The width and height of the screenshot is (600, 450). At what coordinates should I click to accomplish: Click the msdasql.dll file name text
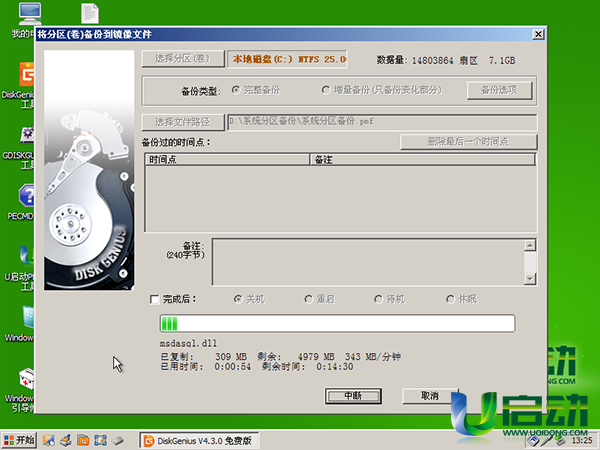[188, 343]
